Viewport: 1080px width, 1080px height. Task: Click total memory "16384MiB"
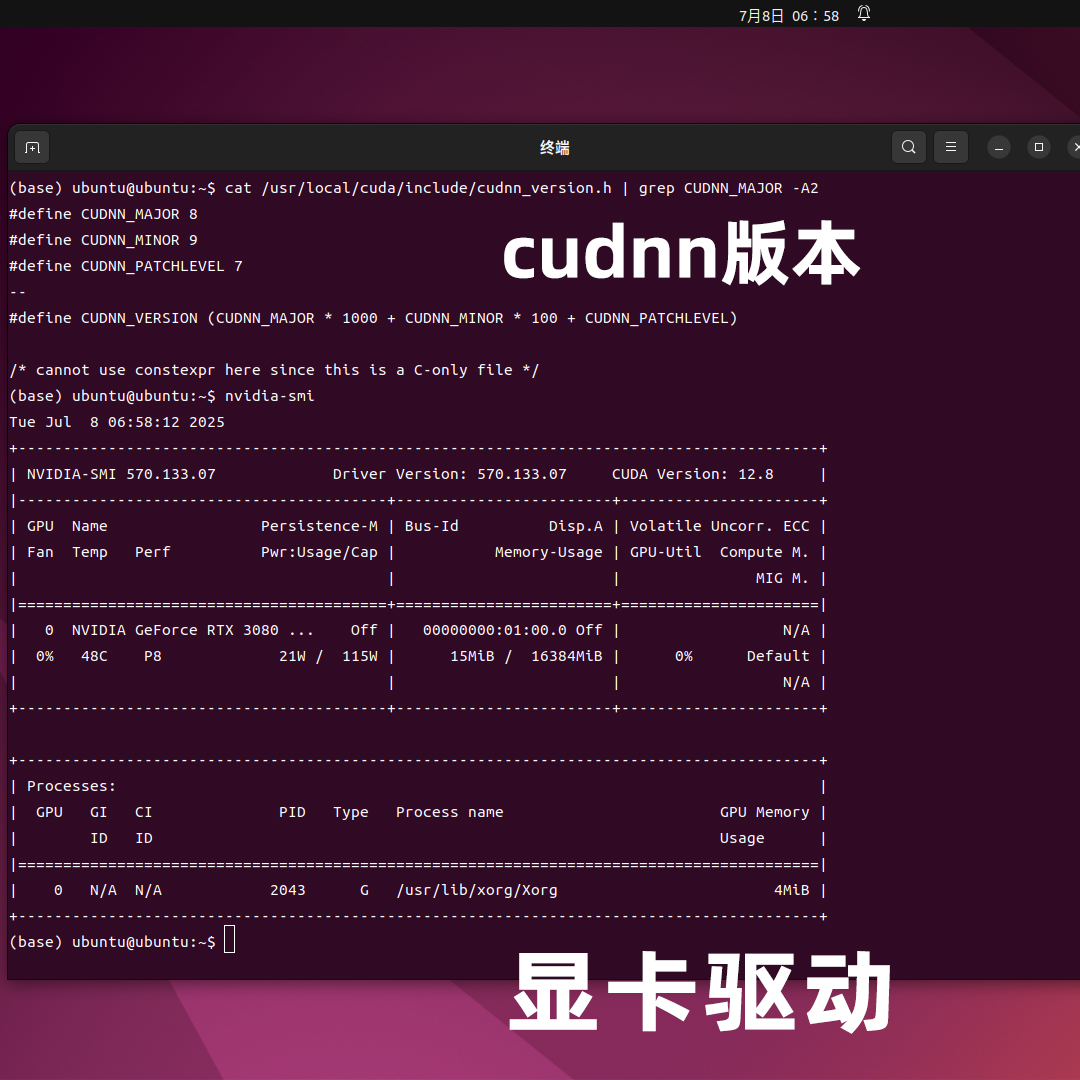point(567,656)
